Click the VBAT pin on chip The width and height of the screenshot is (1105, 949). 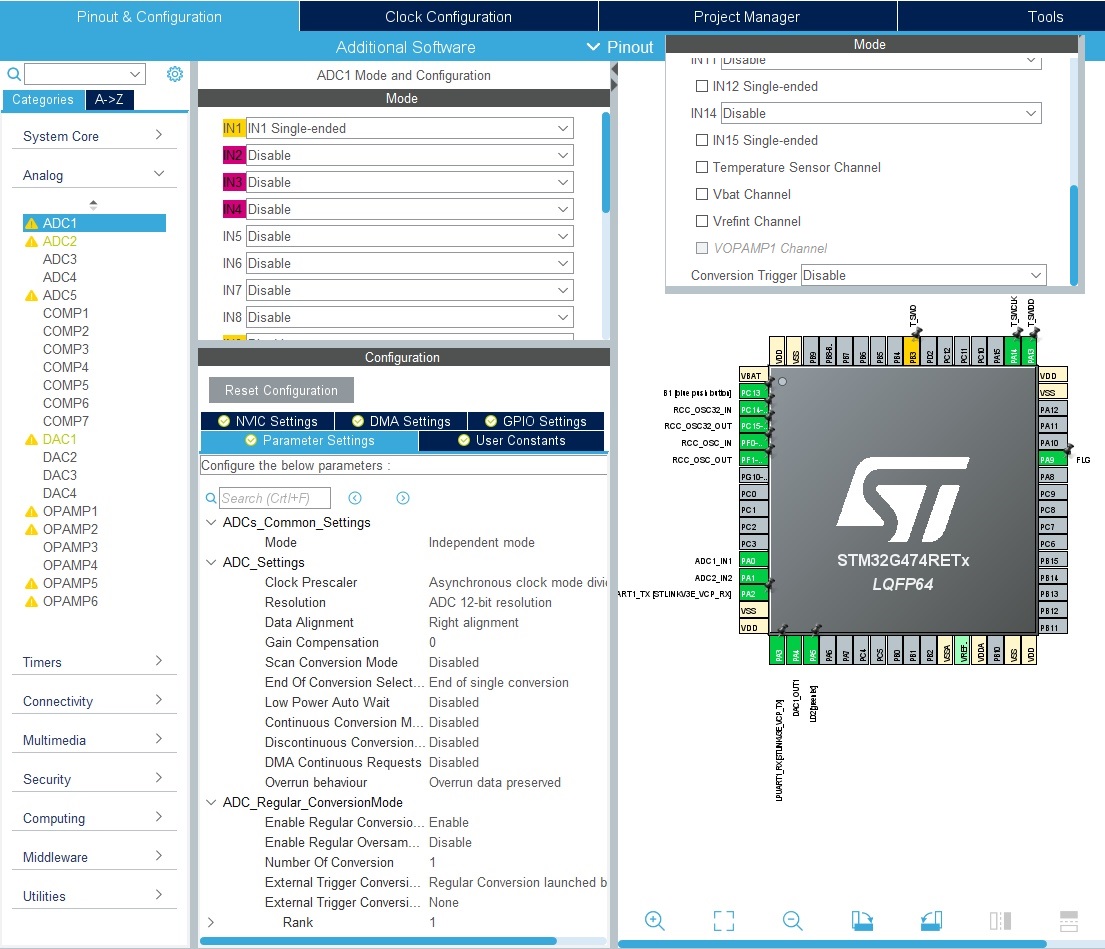(753, 376)
